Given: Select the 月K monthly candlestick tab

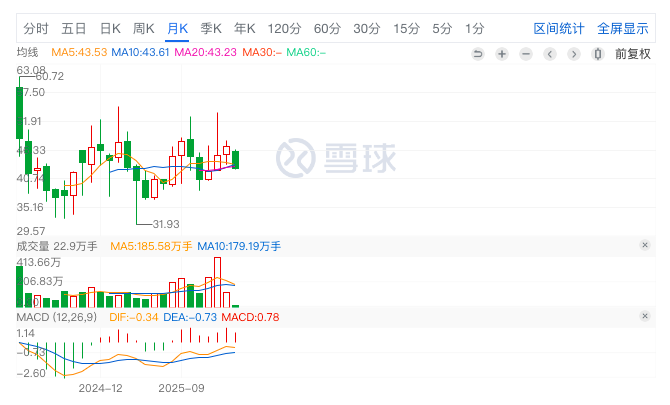Looking at the screenshot, I should [177, 29].
